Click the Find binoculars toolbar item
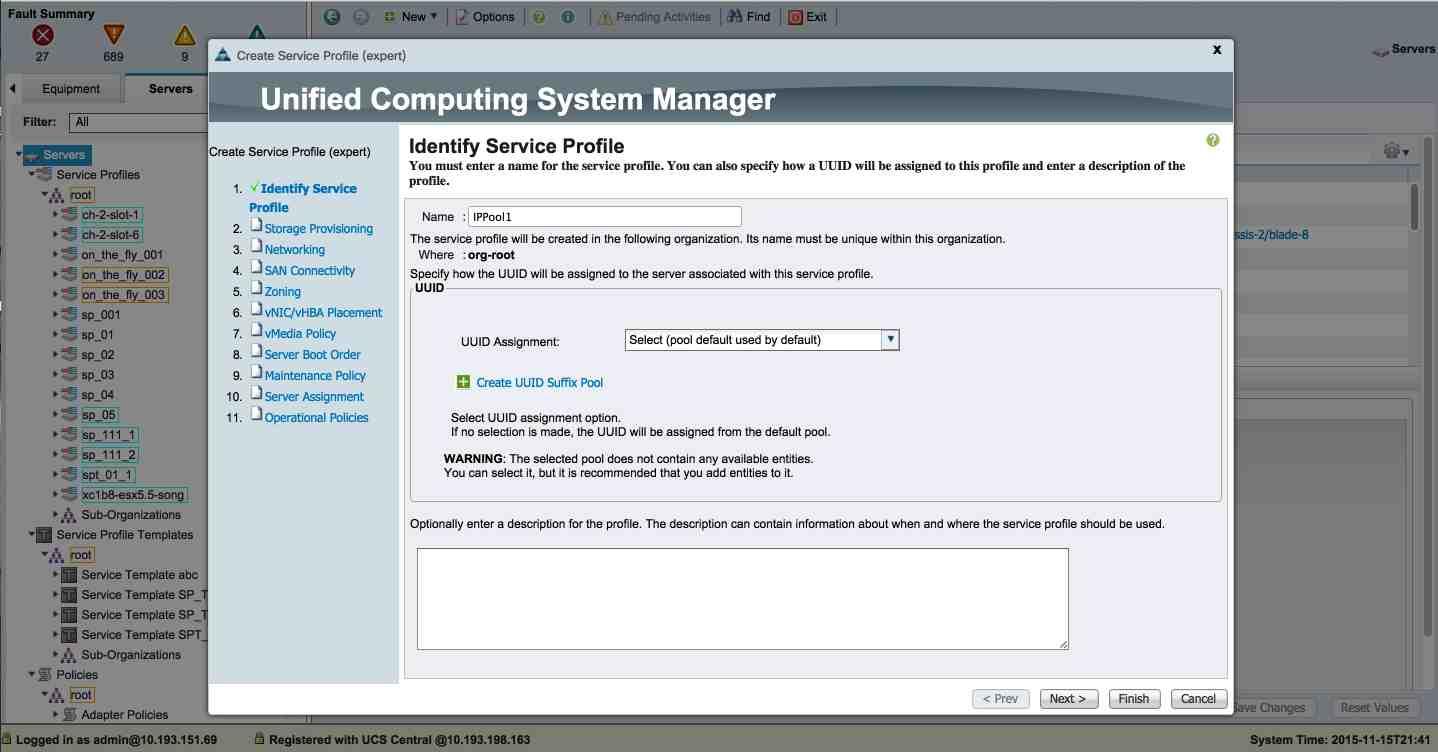Viewport: 1438px width, 752px height. (x=749, y=17)
